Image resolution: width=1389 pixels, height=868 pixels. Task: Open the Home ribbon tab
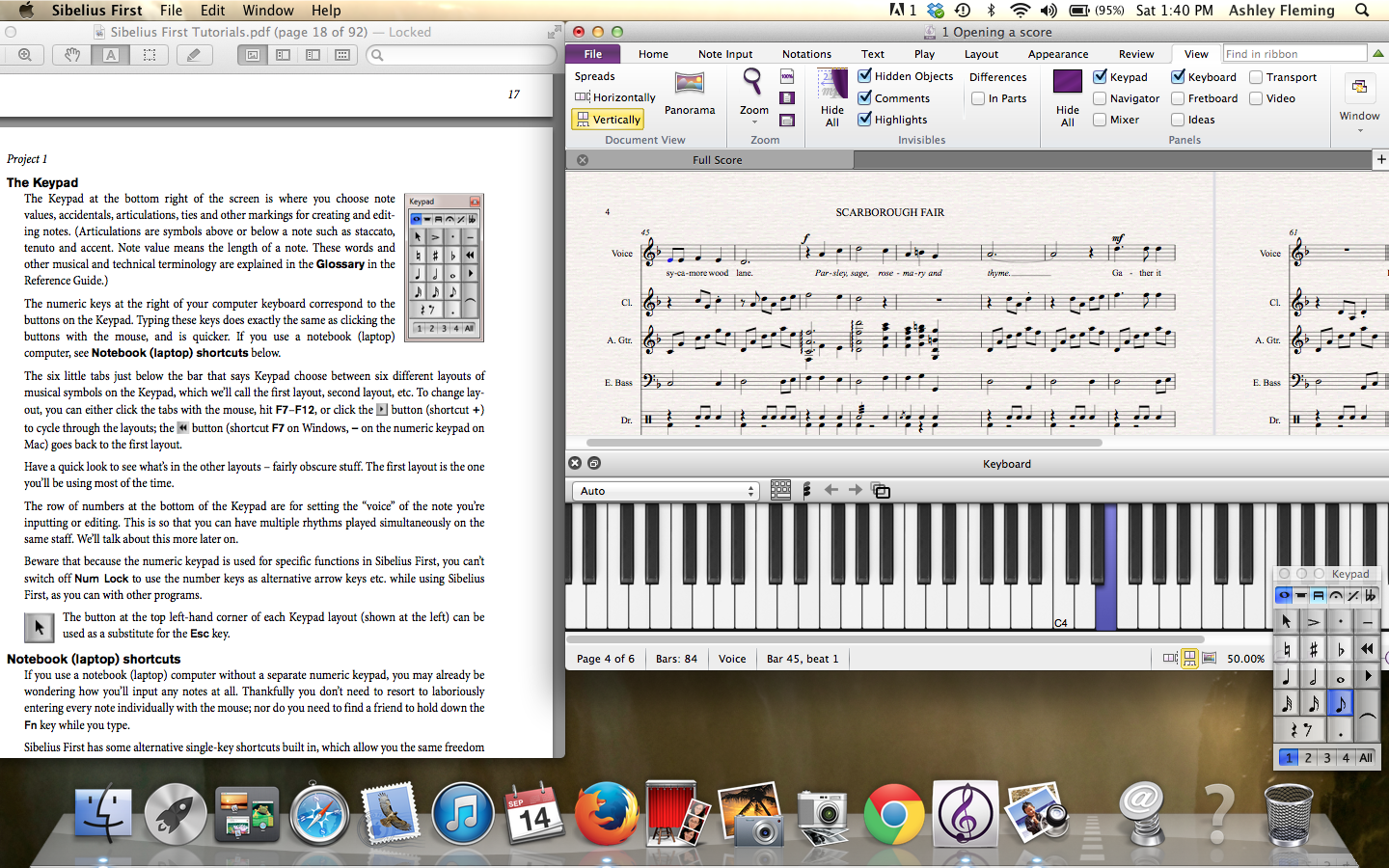(653, 54)
